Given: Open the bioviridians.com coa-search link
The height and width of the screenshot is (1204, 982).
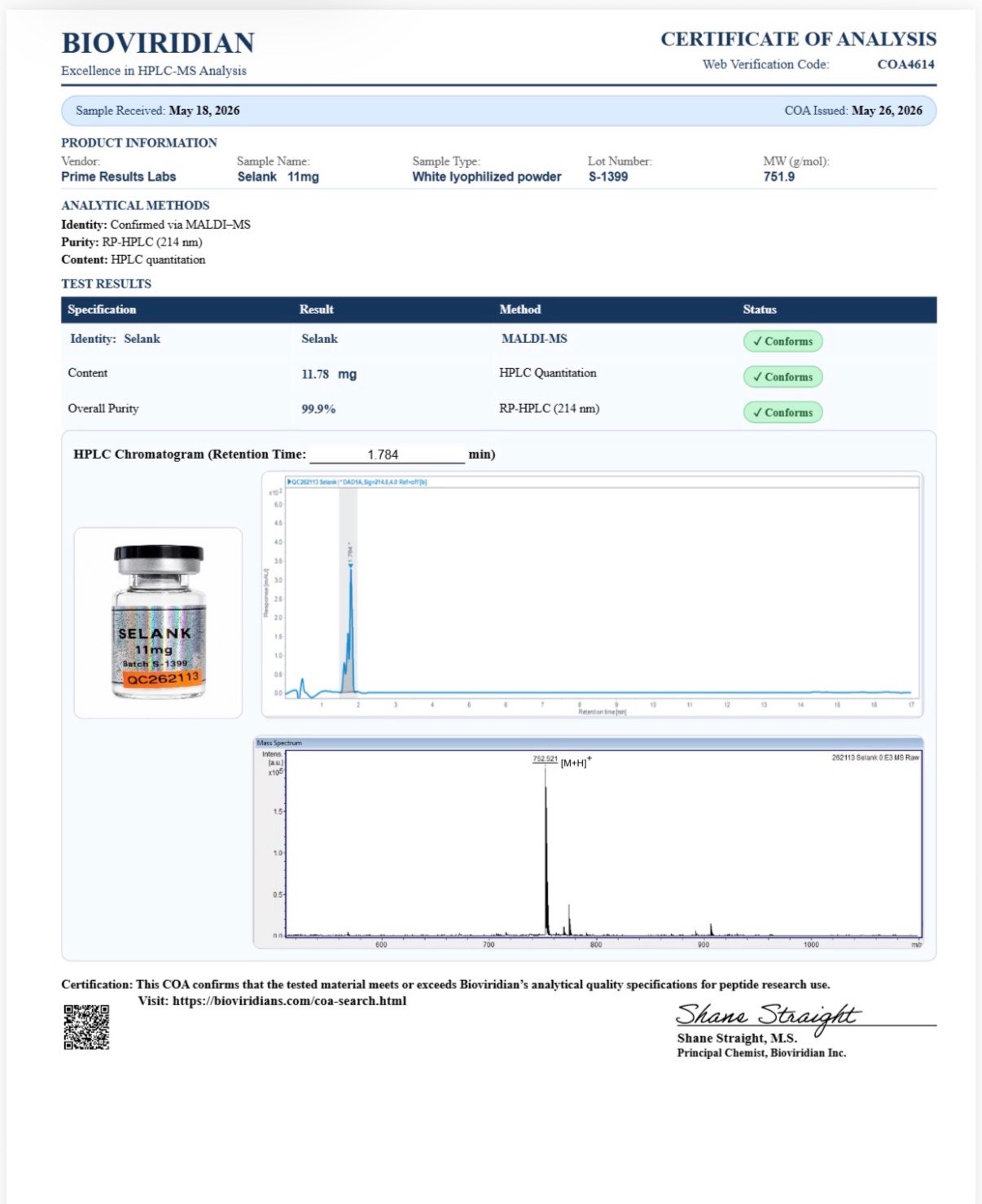Looking at the screenshot, I should click(289, 1001).
